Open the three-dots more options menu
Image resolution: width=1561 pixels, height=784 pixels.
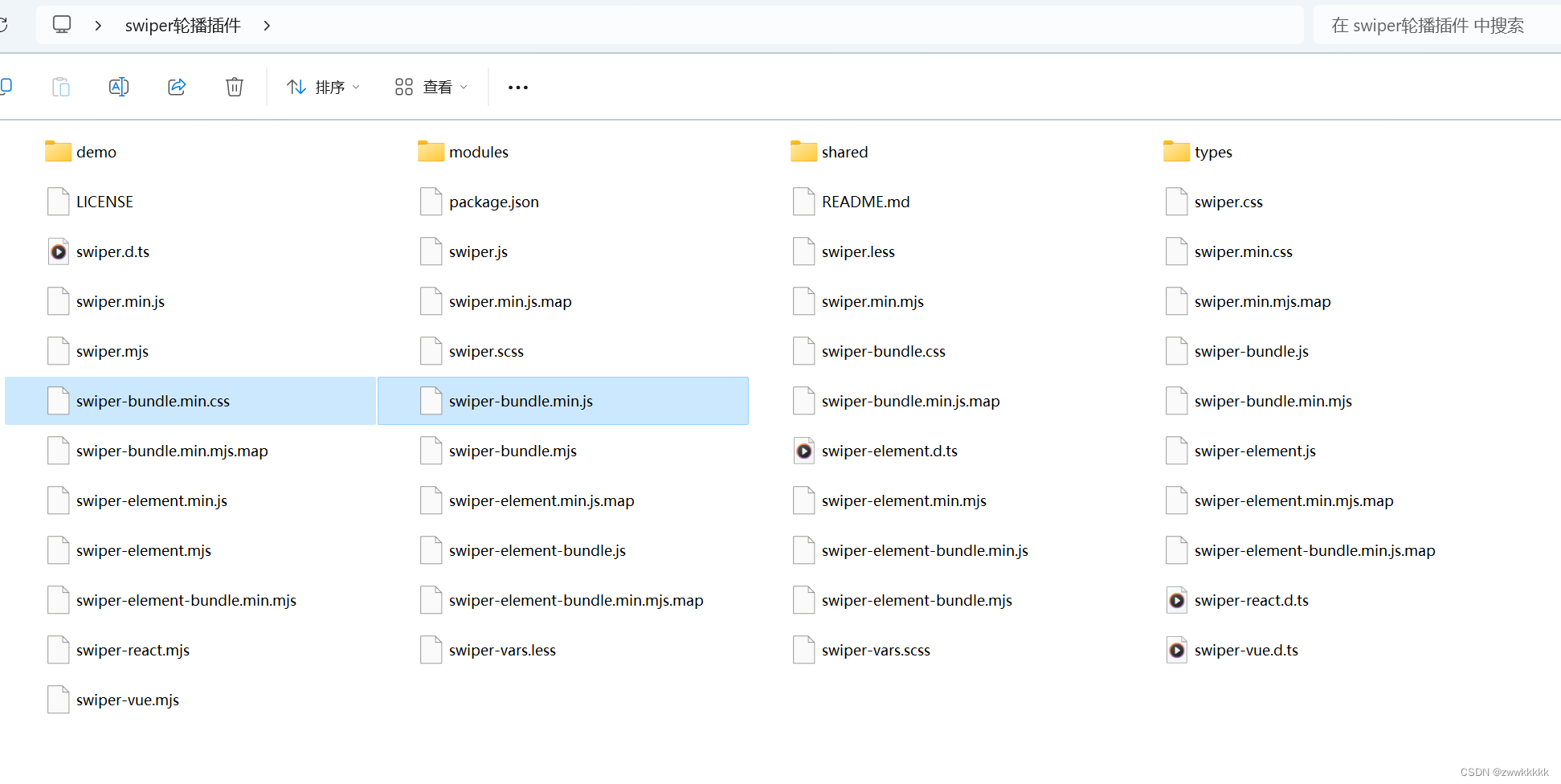pyautogui.click(x=518, y=87)
